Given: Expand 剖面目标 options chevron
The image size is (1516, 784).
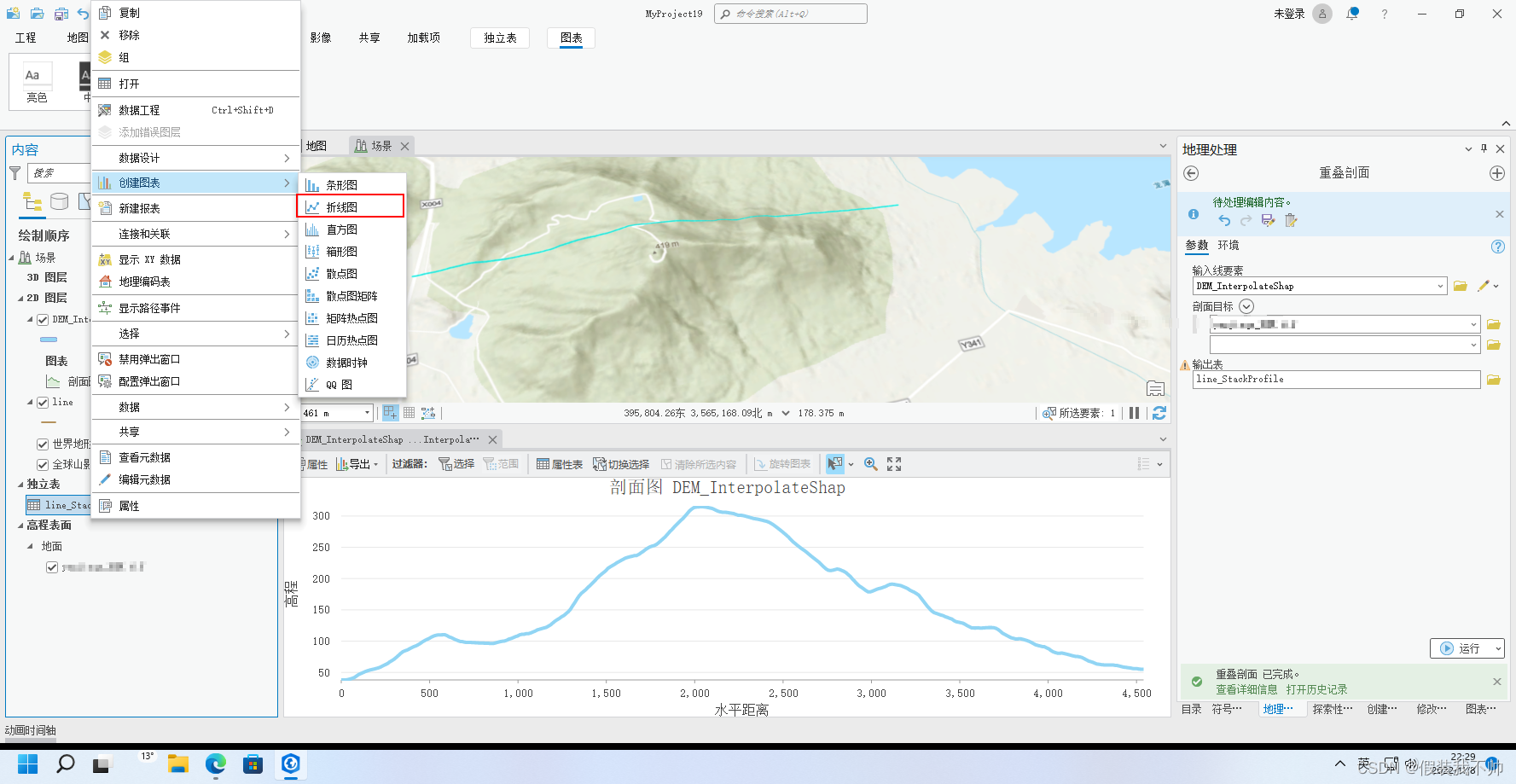Looking at the screenshot, I should [1246, 306].
